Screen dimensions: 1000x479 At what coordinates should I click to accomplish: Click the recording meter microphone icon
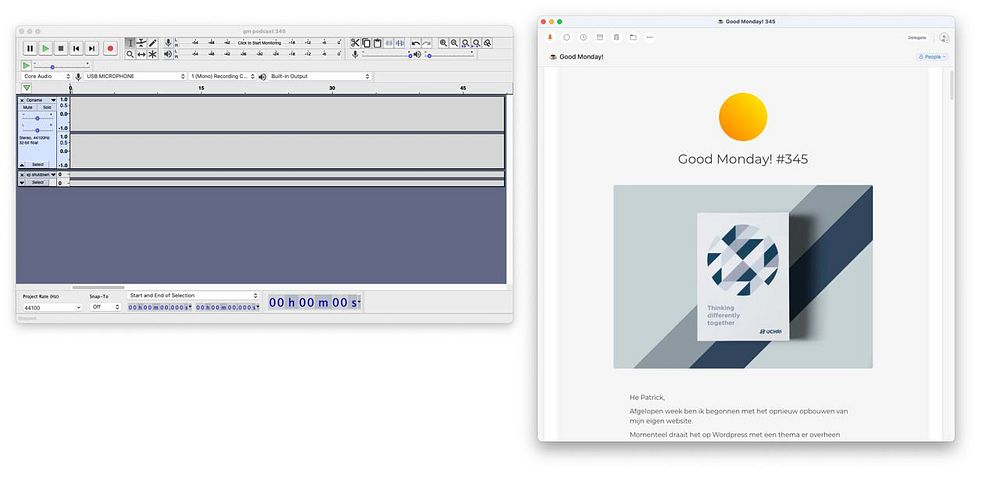(168, 43)
